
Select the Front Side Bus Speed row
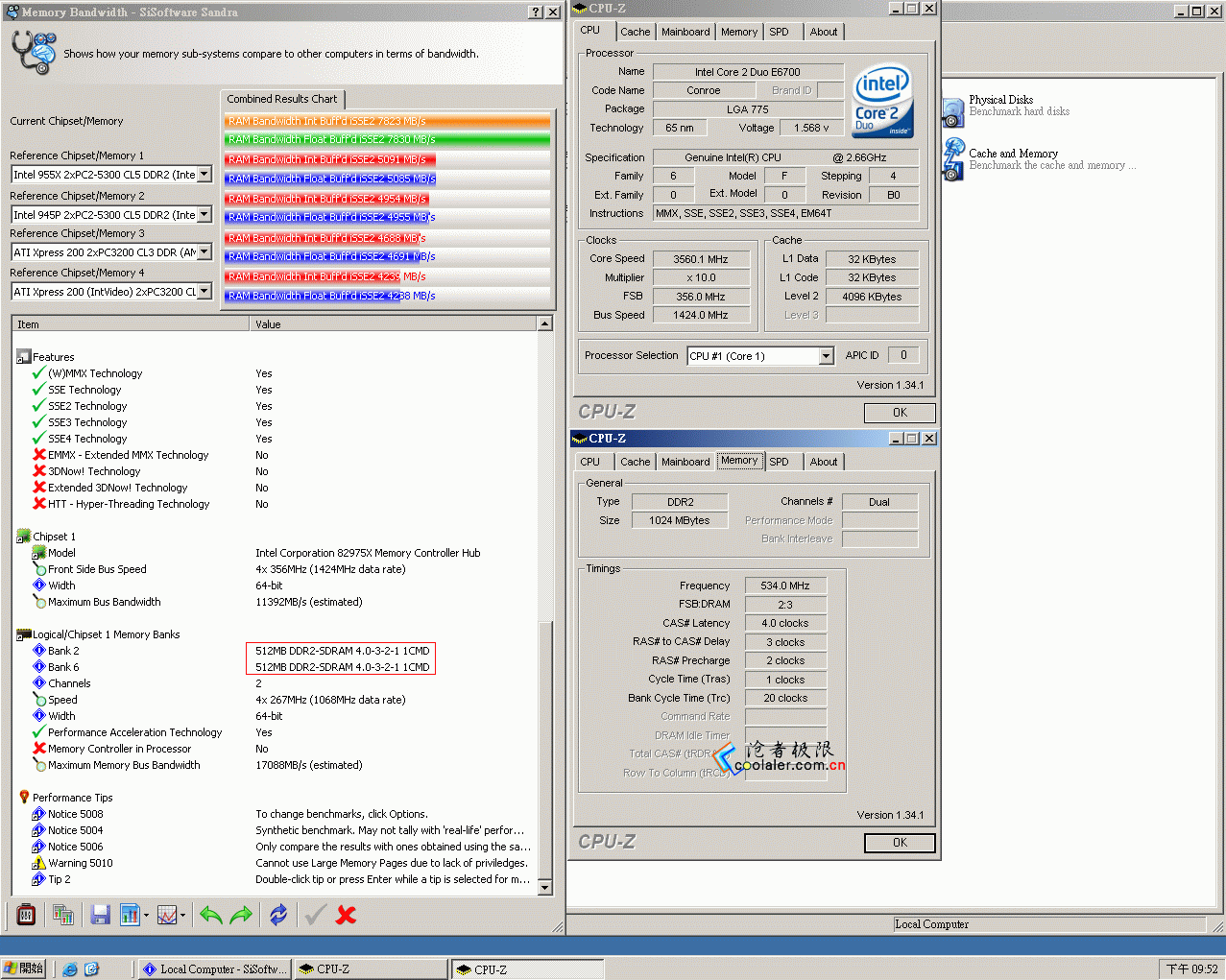[275, 569]
